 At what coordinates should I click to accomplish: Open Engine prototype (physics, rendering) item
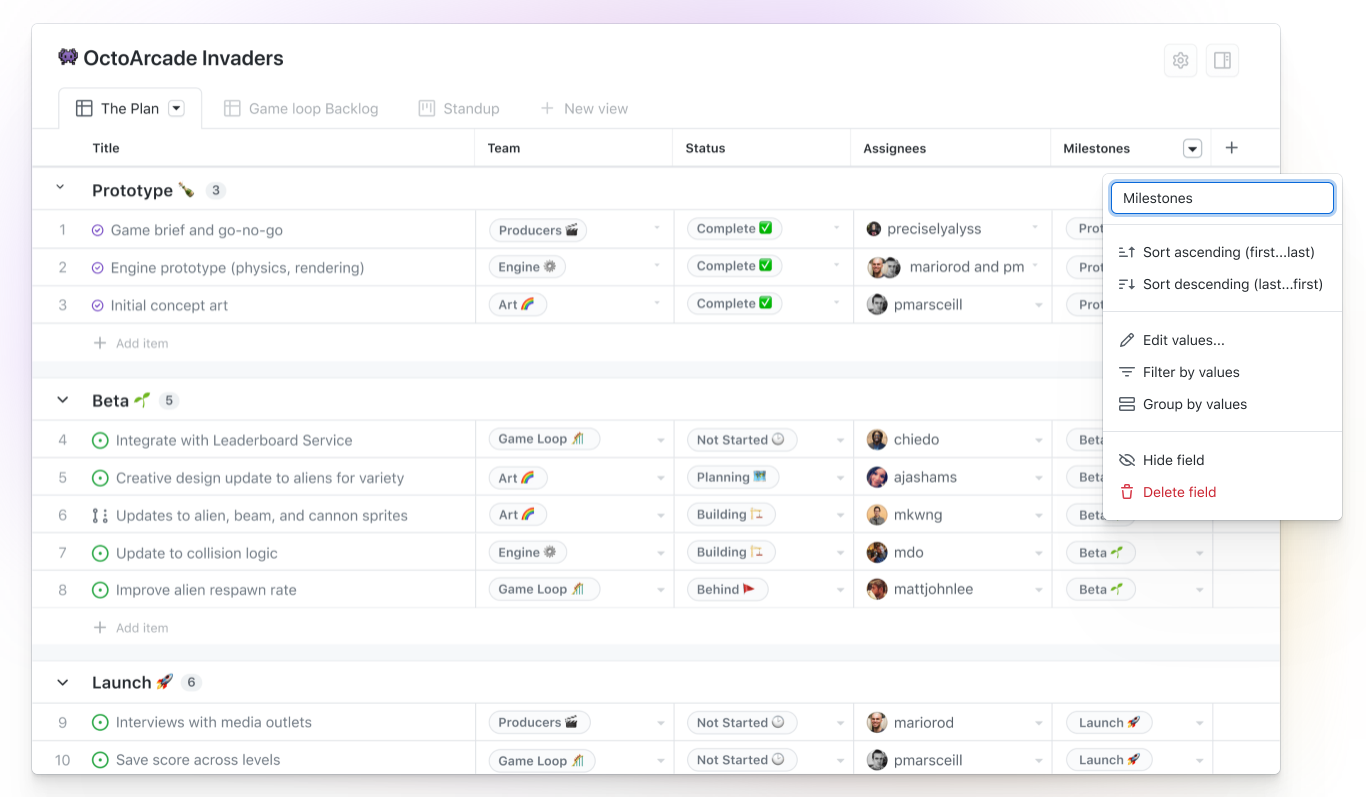238,268
